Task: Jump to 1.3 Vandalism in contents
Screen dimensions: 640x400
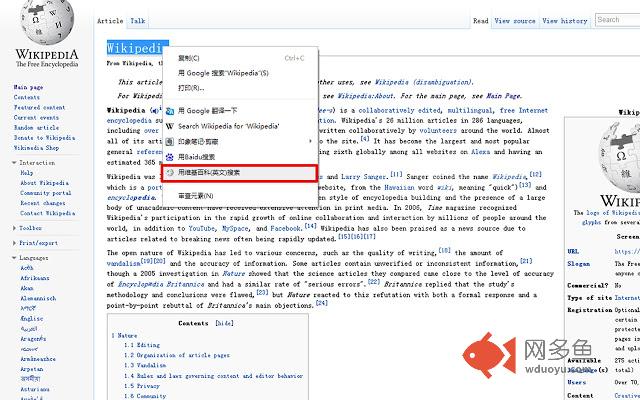Action: [145, 366]
